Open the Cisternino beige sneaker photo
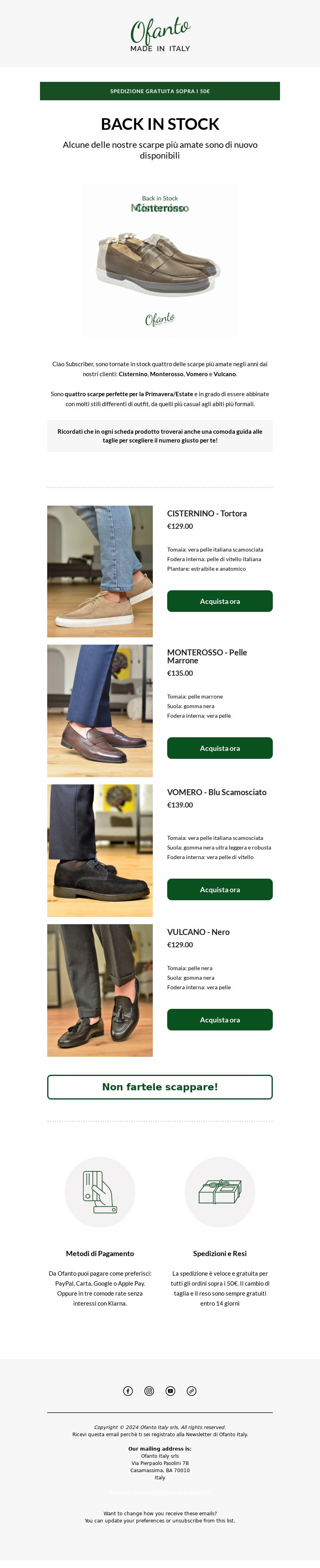The width and height of the screenshot is (320, 1568). [x=100, y=572]
